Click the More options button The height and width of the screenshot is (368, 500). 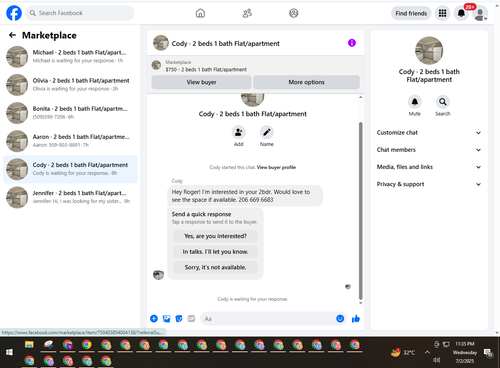click(306, 82)
